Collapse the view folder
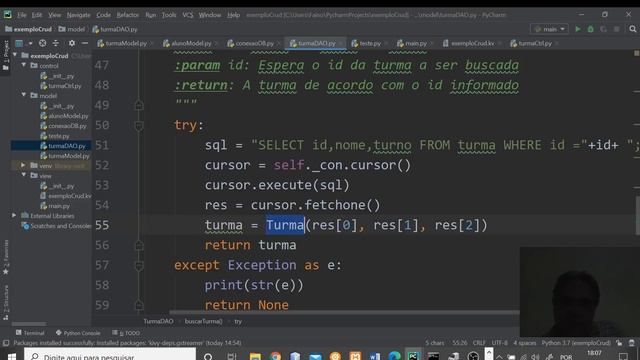Viewport: 640px width, 360px height. (24, 175)
